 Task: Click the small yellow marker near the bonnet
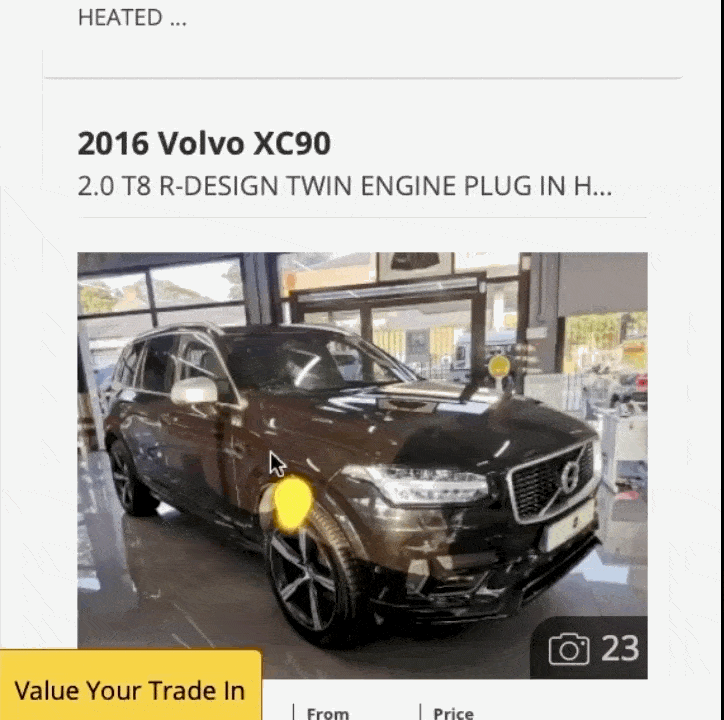pyautogui.click(x=499, y=366)
